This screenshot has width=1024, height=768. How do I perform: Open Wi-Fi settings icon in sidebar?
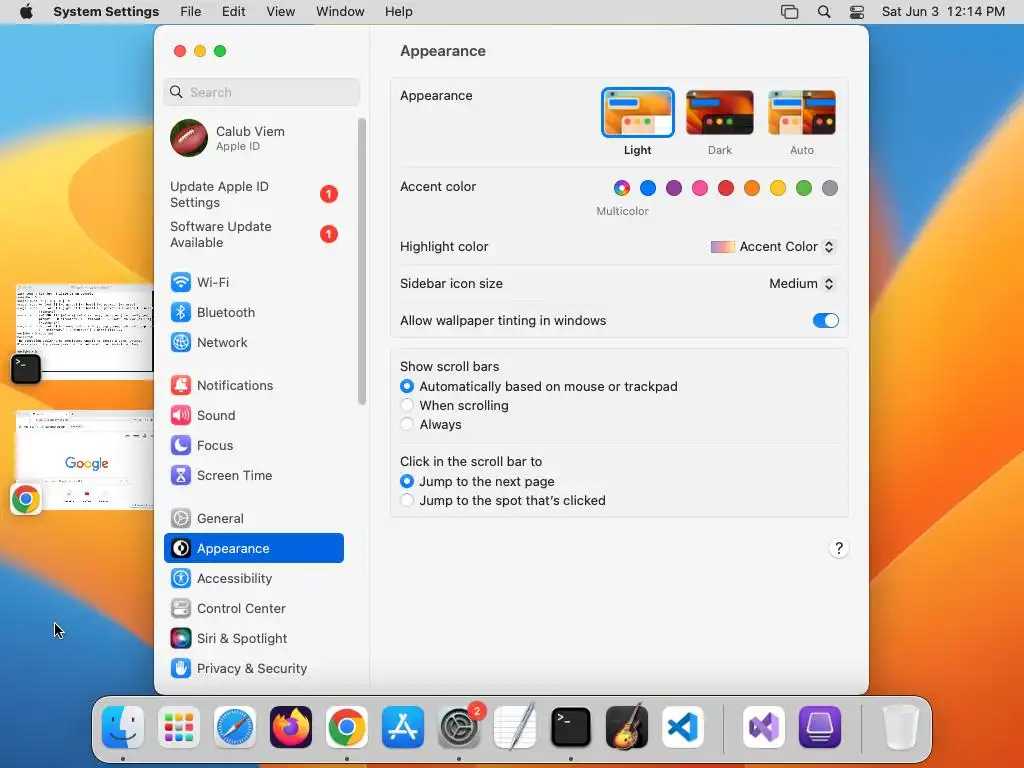click(x=180, y=282)
